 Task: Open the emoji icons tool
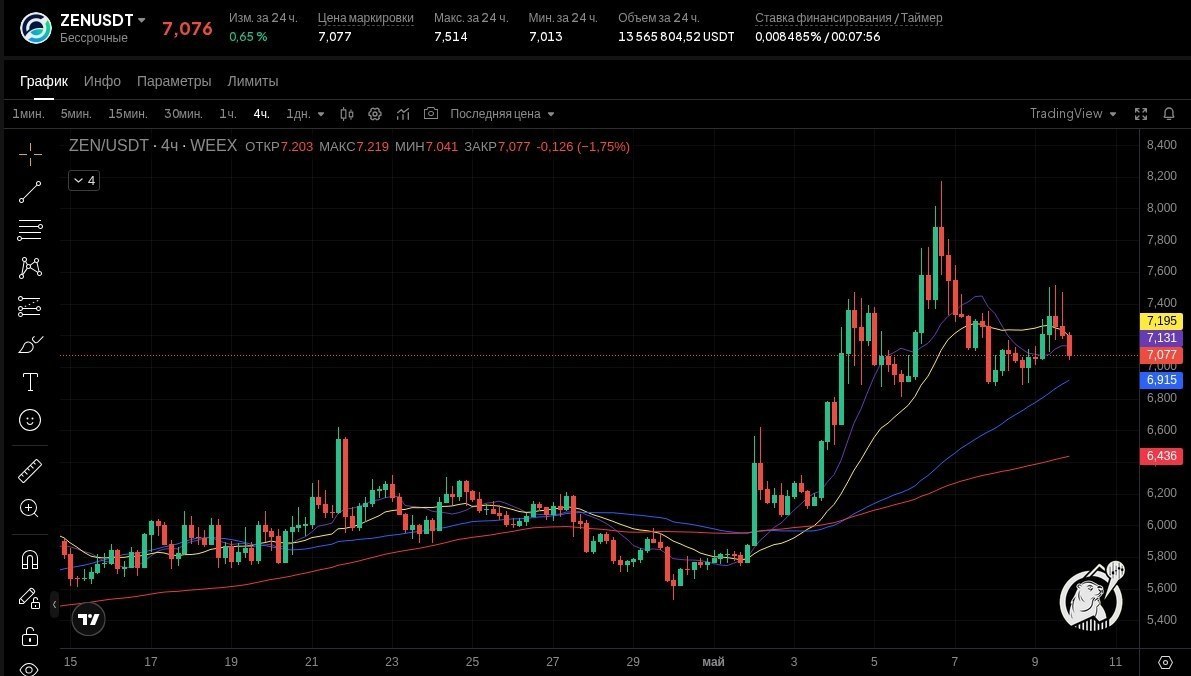pyautogui.click(x=30, y=420)
